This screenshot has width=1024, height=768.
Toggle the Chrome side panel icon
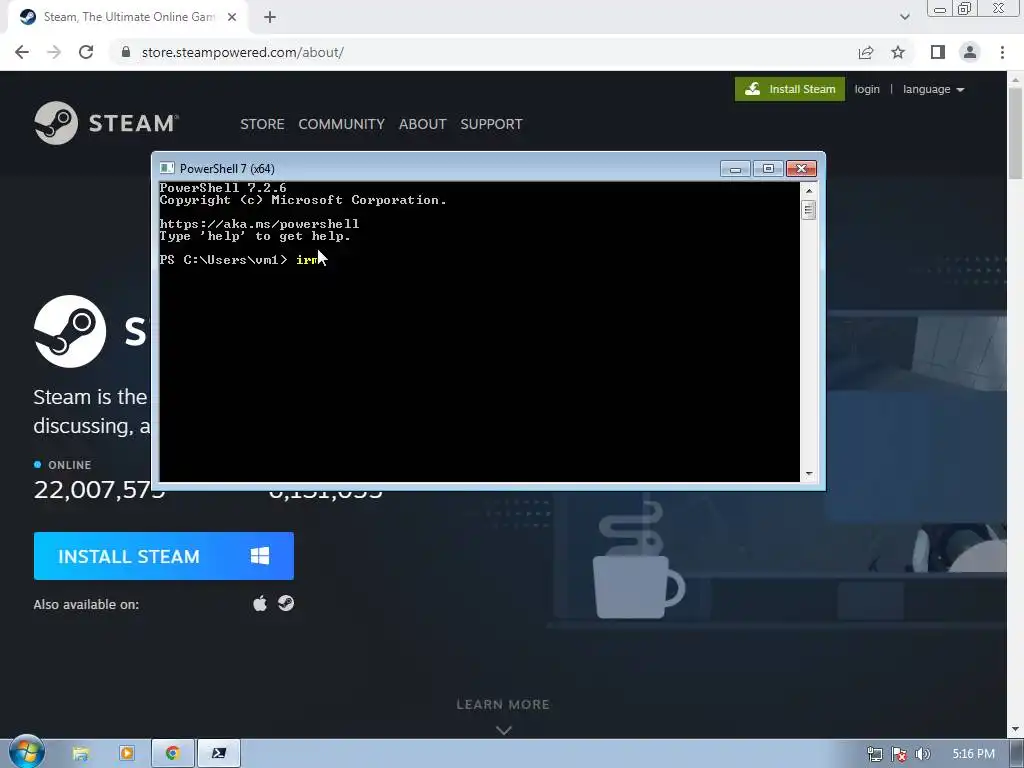click(x=938, y=52)
